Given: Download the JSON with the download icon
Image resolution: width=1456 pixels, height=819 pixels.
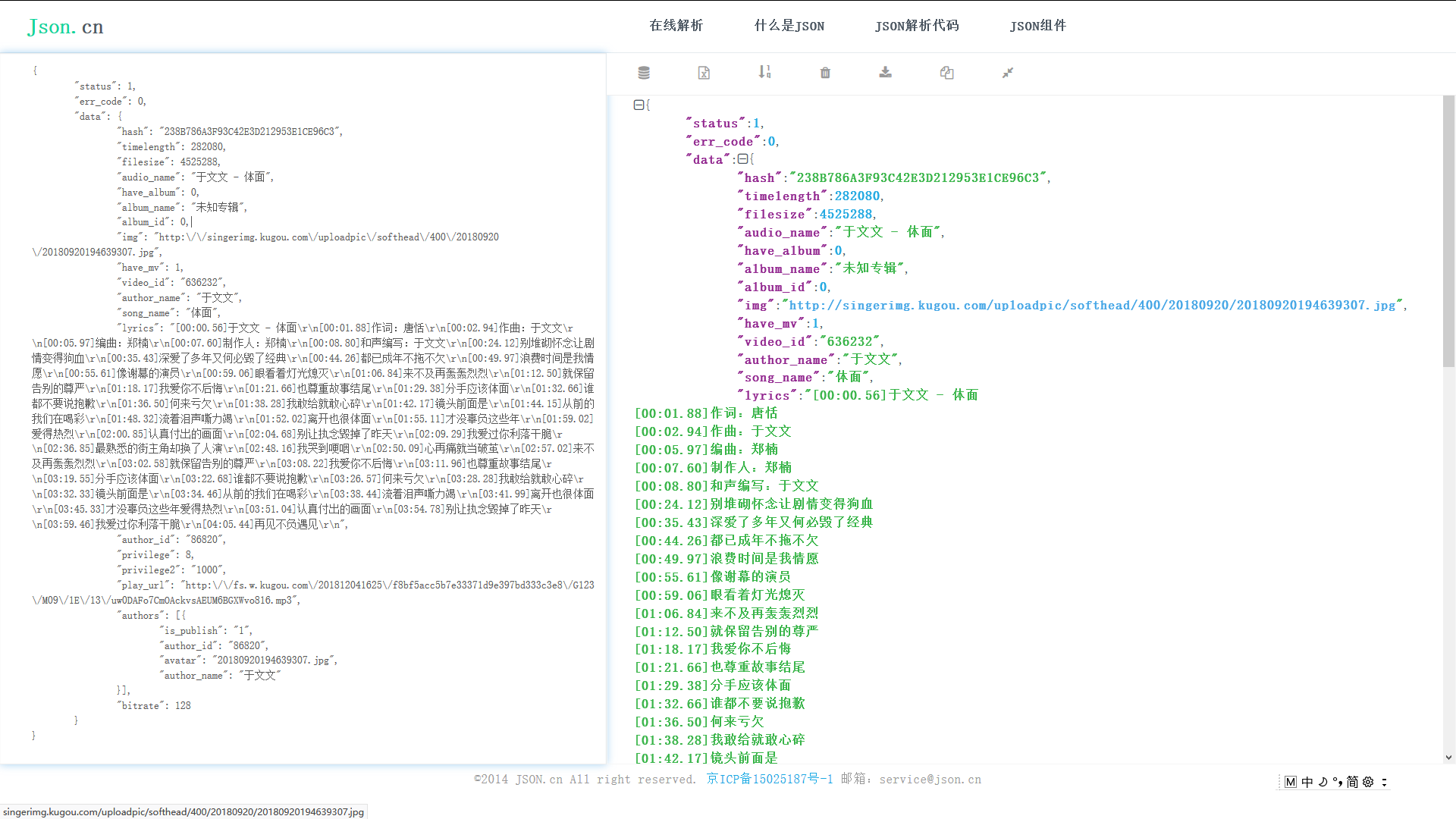Looking at the screenshot, I should click(885, 72).
